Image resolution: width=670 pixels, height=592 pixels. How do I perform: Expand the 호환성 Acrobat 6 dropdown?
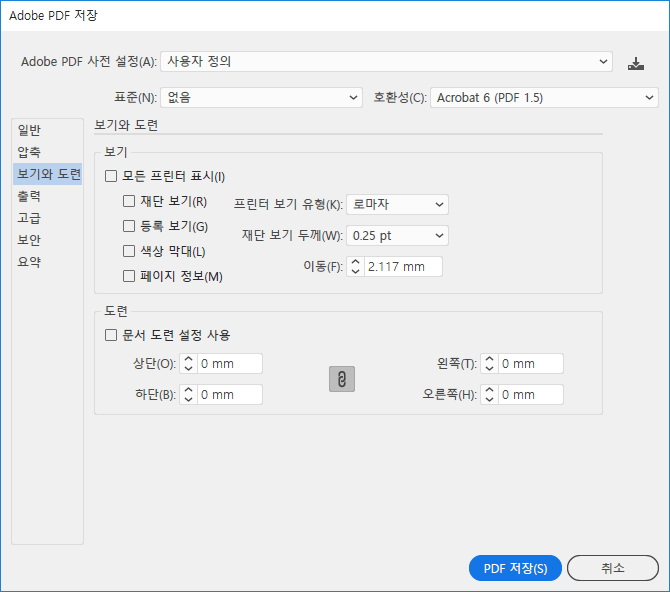[x=544, y=97]
